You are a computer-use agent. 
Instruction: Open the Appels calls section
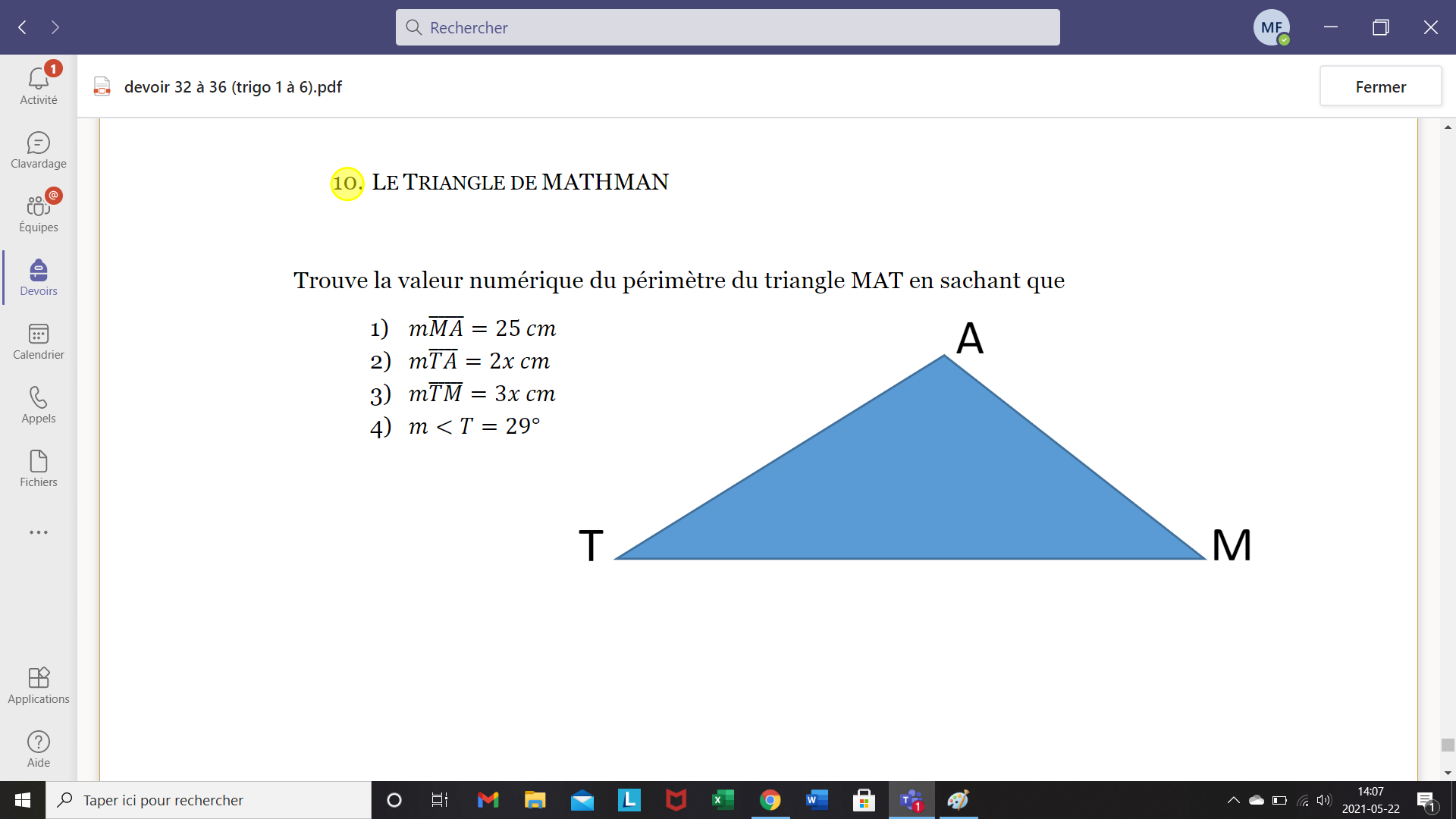pos(38,405)
